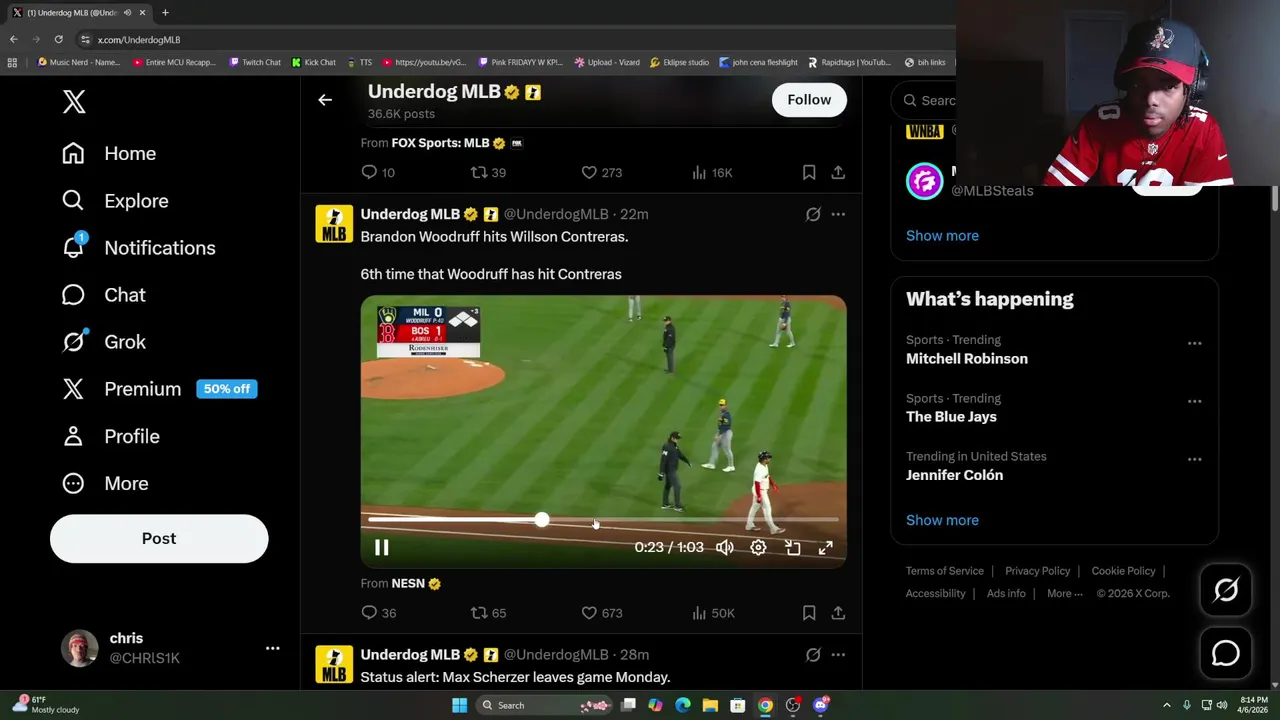Open Grok from the sidebar

coord(104,342)
